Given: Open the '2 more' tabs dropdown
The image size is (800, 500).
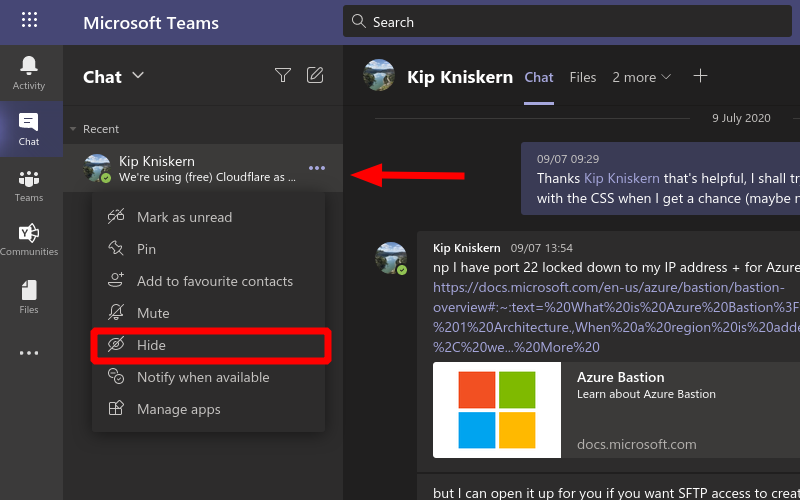Looking at the screenshot, I should pyautogui.click(x=642, y=77).
